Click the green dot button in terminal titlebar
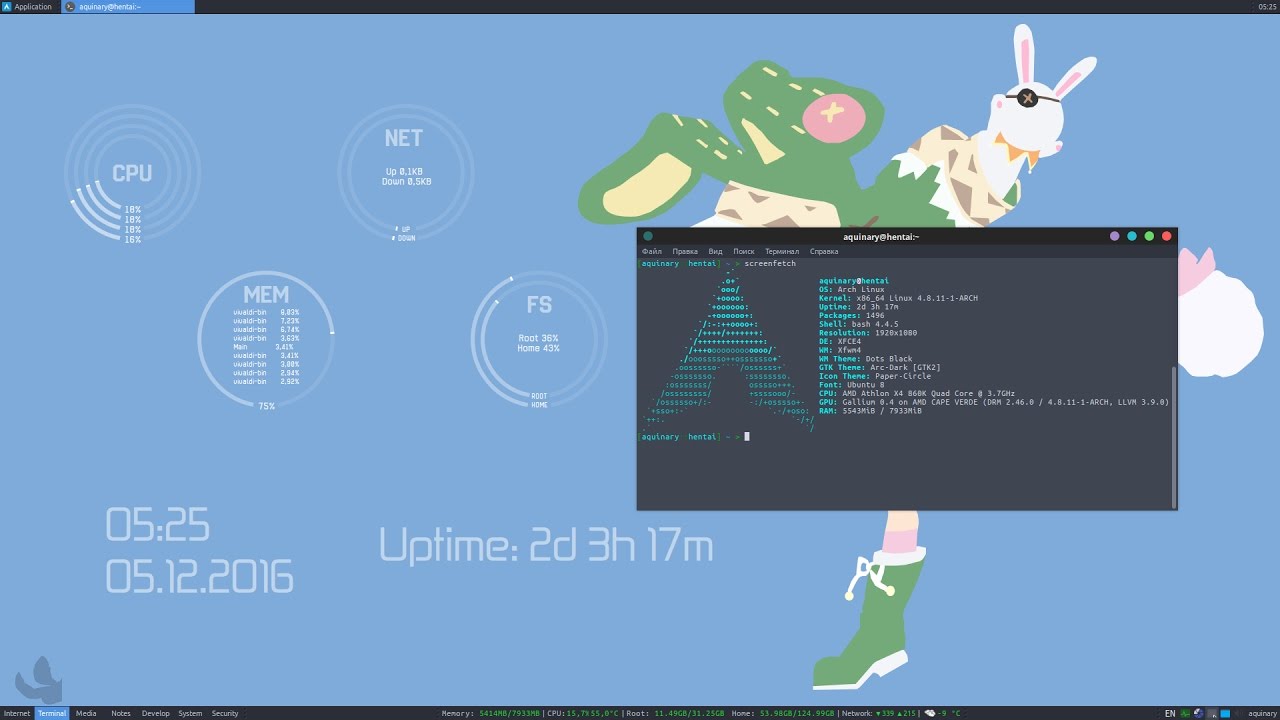 [1149, 237]
